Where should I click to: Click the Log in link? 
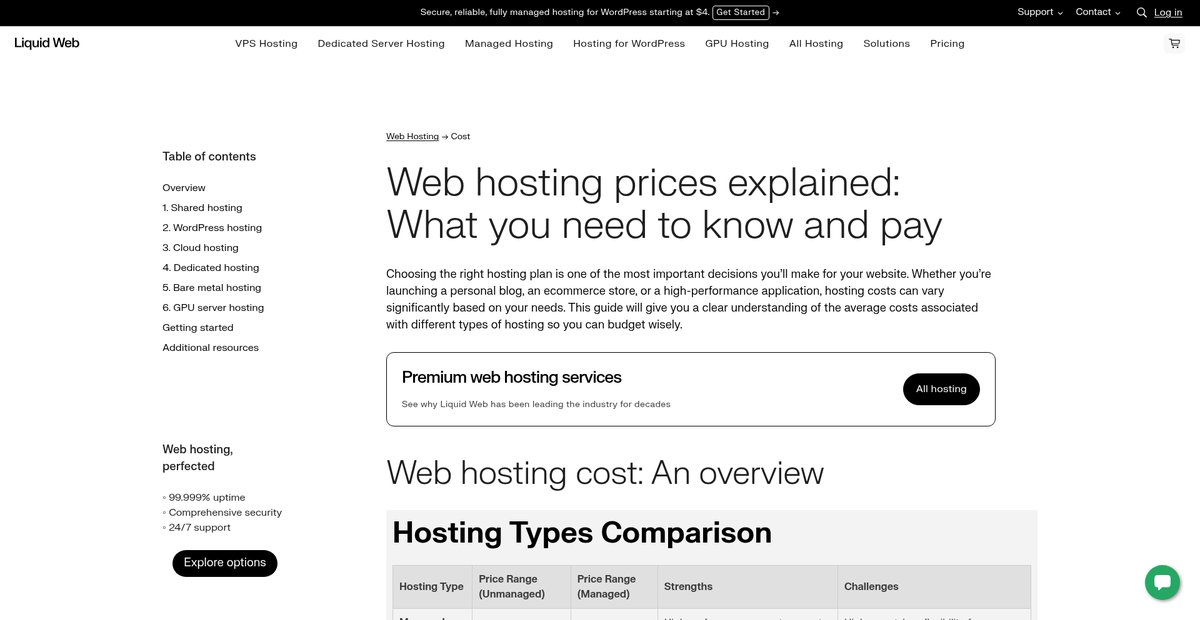[1168, 12]
